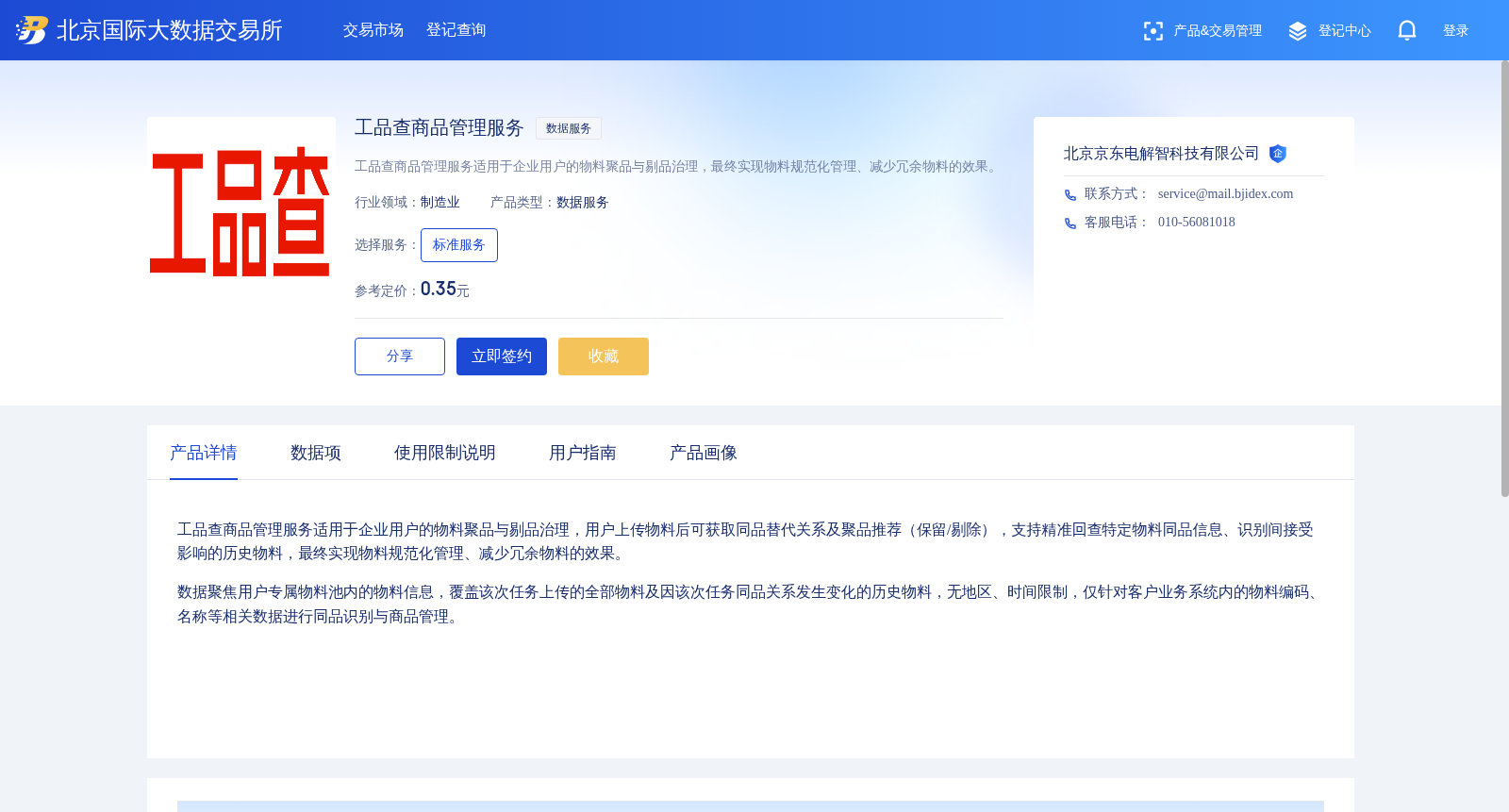Click the phone icon beside 联系方式
This screenshot has width=1509, height=812.
1070,195
